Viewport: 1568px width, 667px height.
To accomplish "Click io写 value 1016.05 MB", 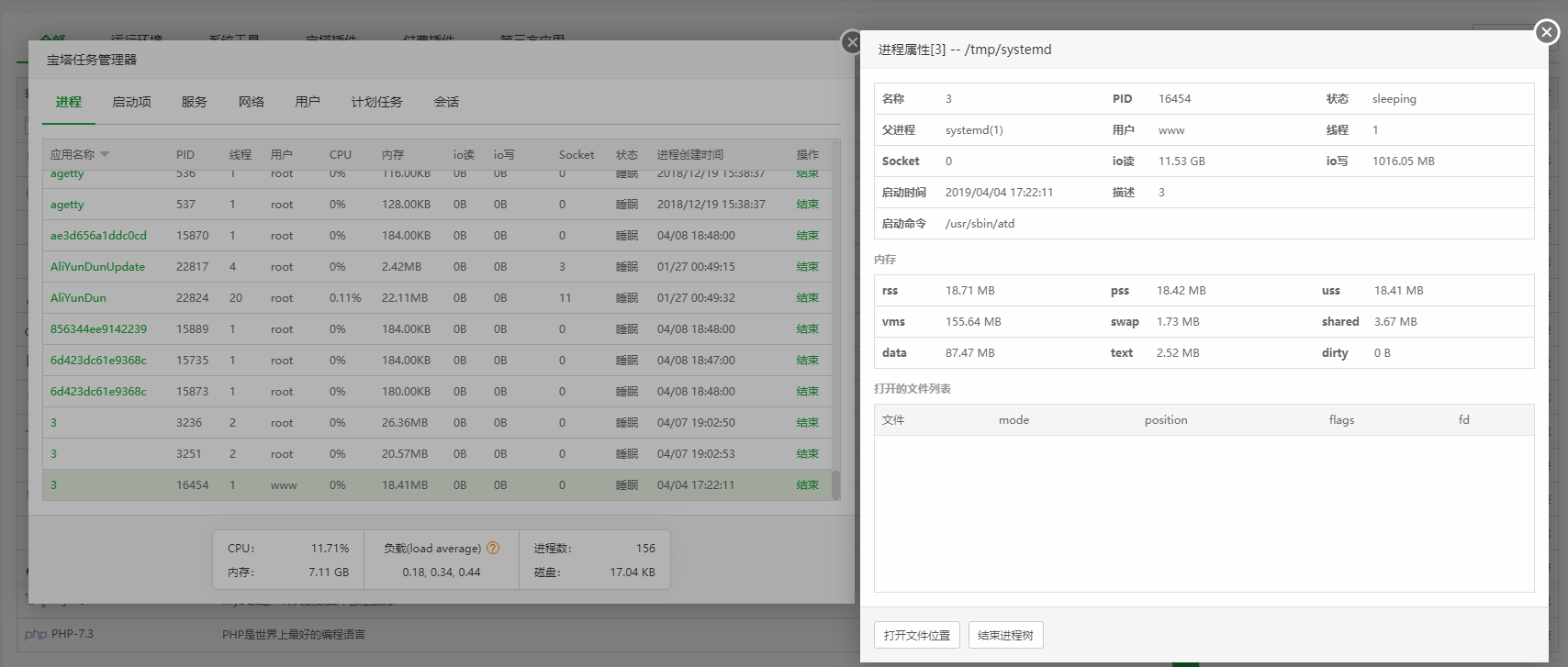I will [x=1403, y=161].
